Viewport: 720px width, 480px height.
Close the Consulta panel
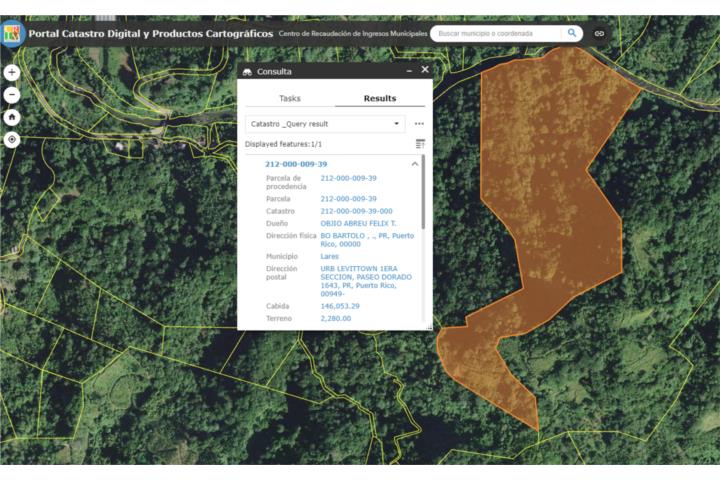tap(425, 70)
